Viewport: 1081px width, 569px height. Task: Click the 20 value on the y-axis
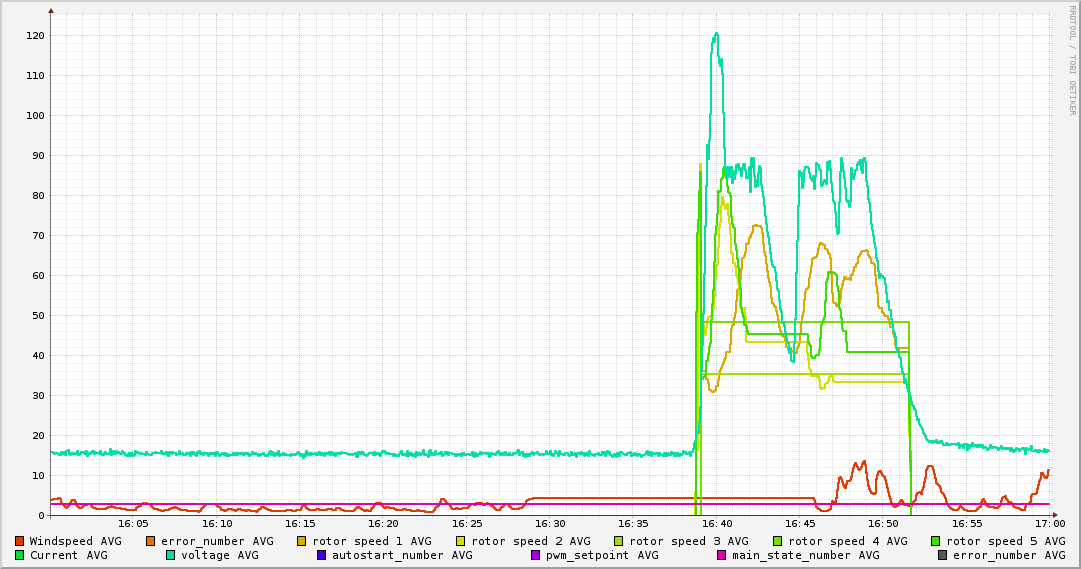coord(38,436)
